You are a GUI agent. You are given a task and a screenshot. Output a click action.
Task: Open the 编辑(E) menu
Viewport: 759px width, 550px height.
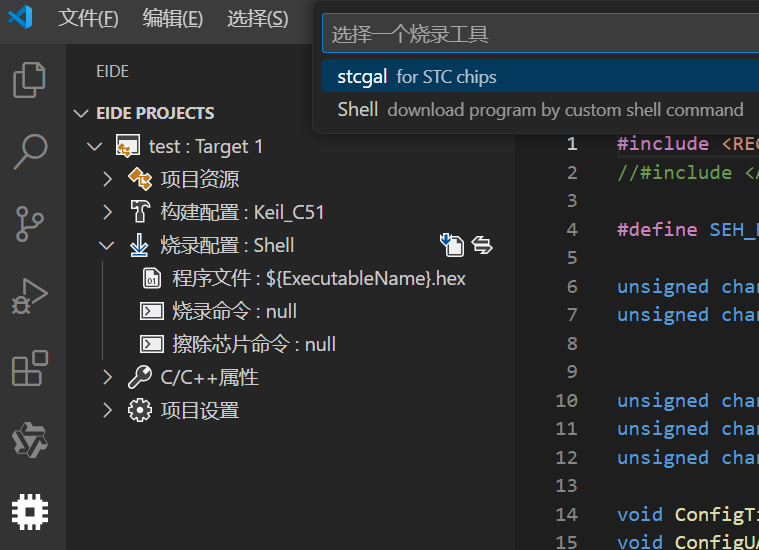point(173,19)
